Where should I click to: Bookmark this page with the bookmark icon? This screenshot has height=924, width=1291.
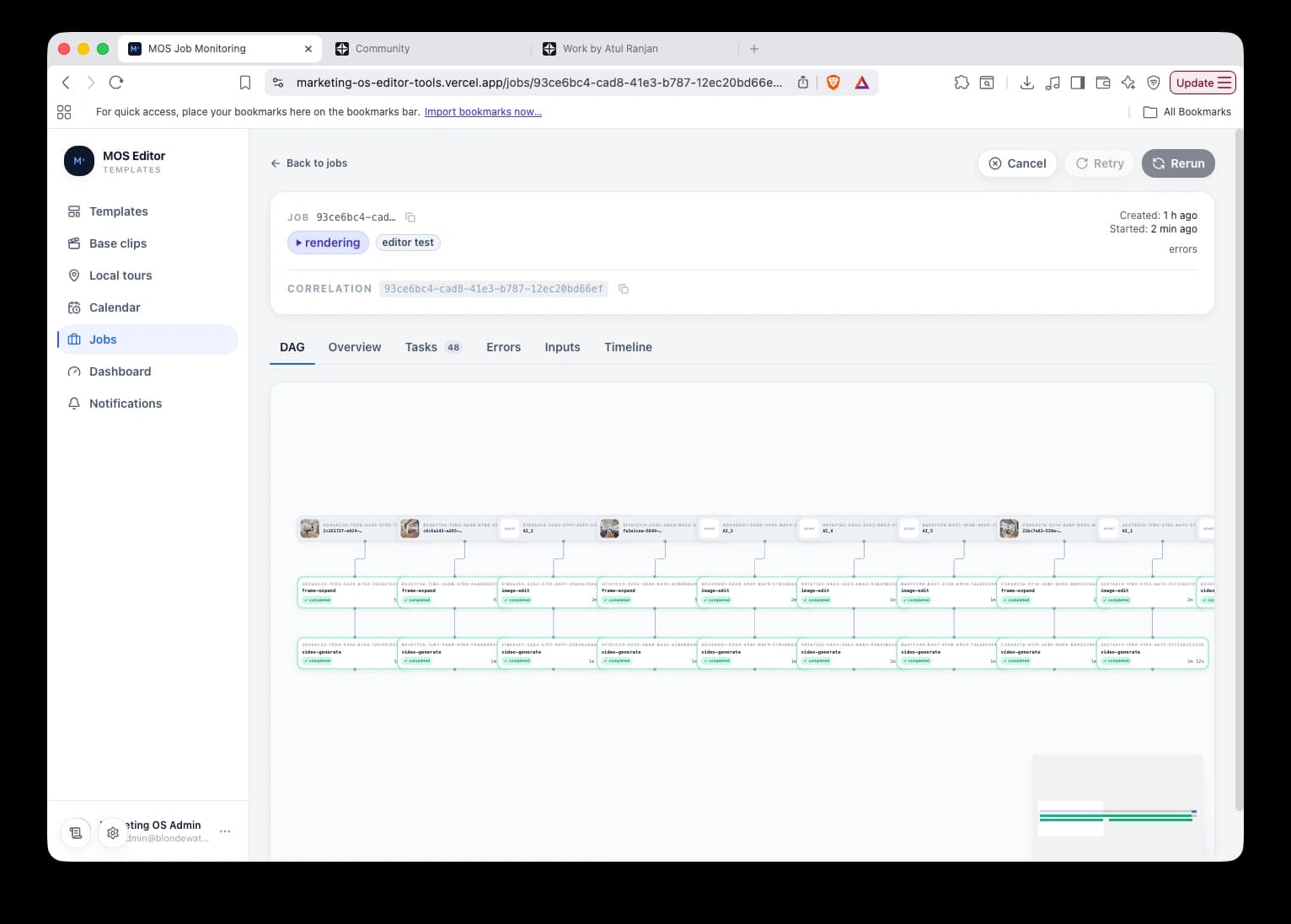[x=245, y=83]
